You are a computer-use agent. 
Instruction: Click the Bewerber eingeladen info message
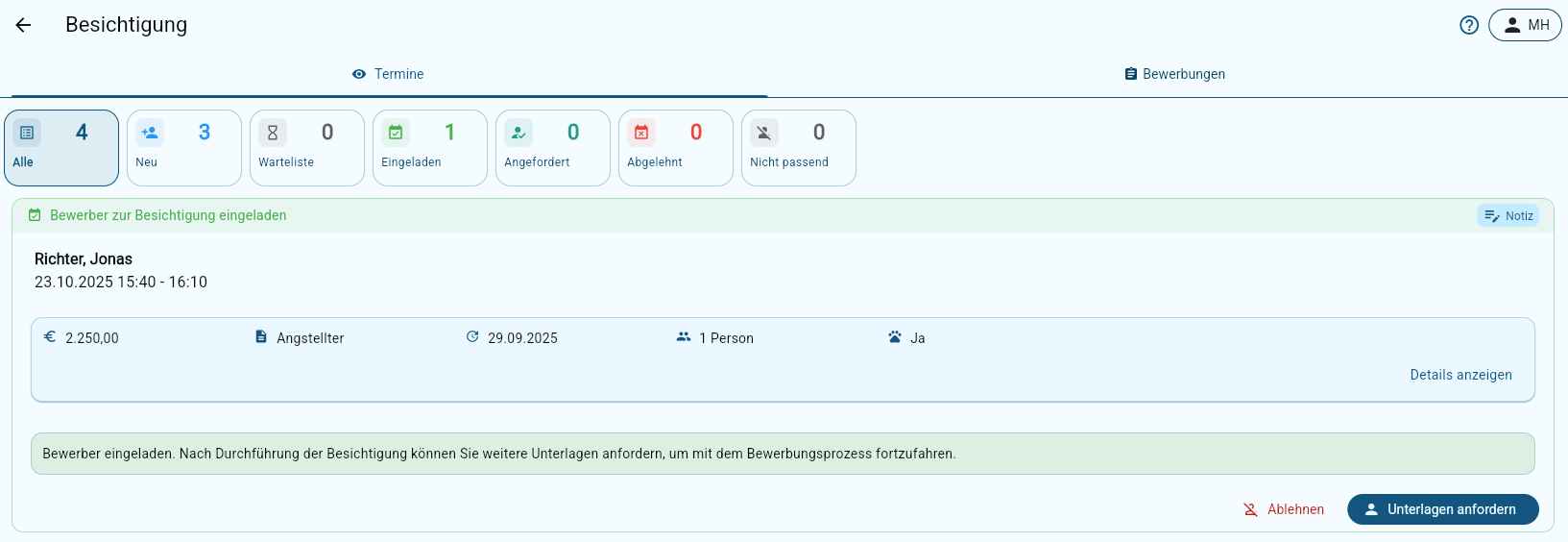pyautogui.click(x=783, y=454)
